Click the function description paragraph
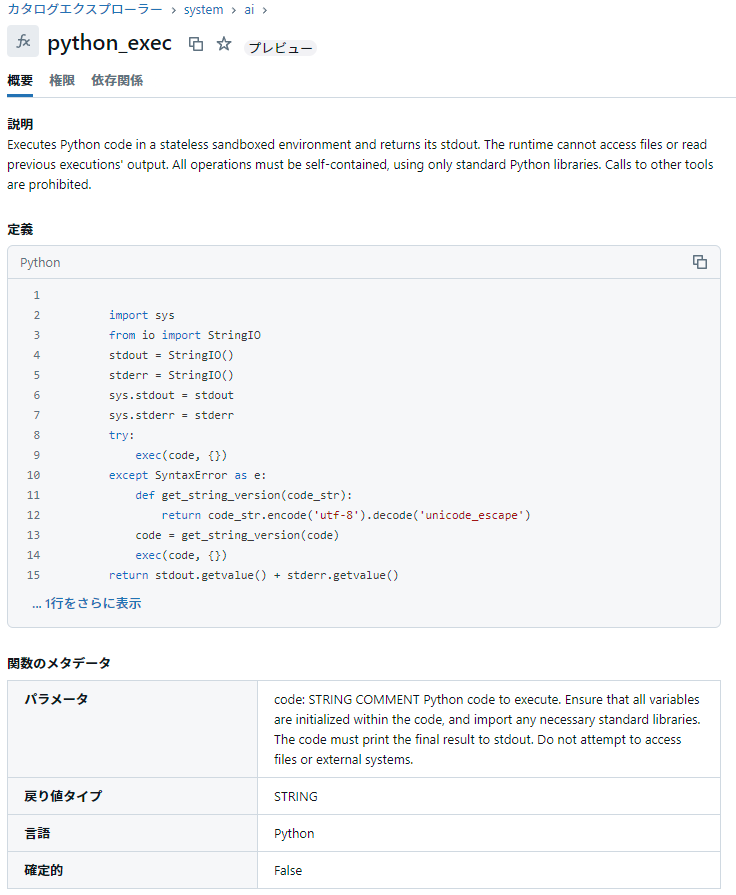Screen dimensions: 736x895 click(x=360, y=164)
